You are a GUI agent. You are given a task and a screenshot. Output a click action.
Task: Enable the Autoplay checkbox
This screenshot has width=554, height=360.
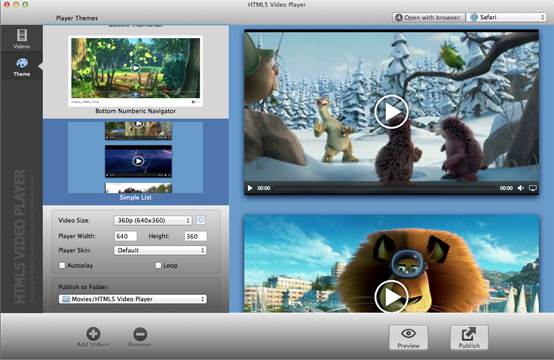coord(62,265)
